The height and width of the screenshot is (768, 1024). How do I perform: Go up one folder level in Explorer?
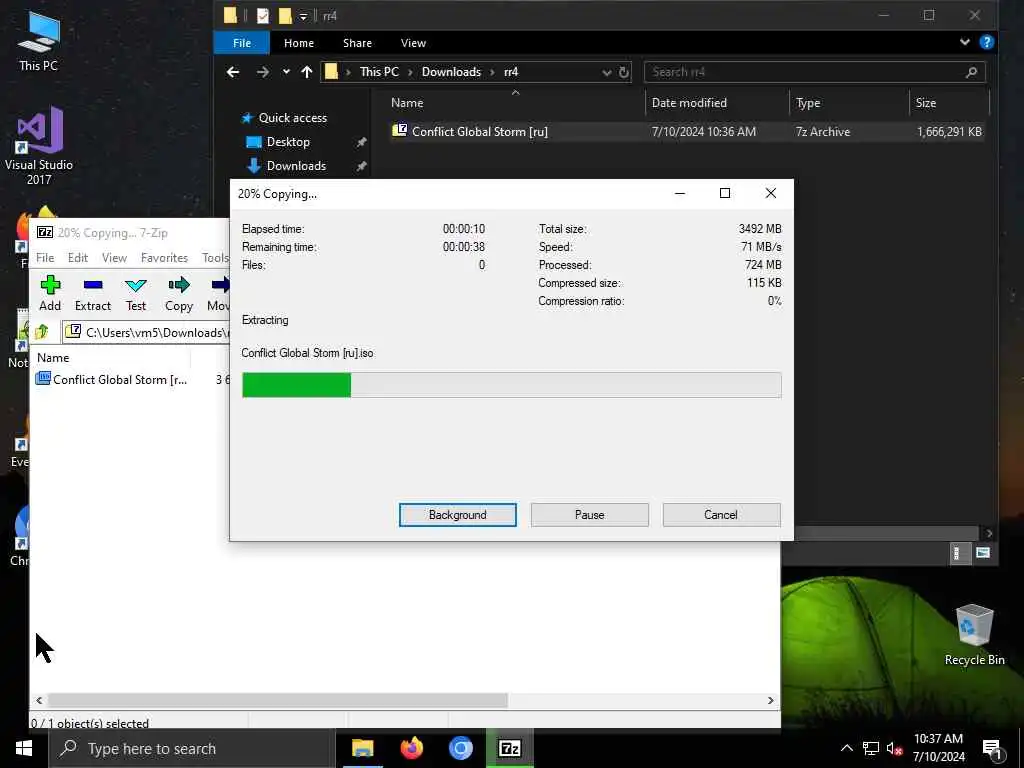coord(306,72)
